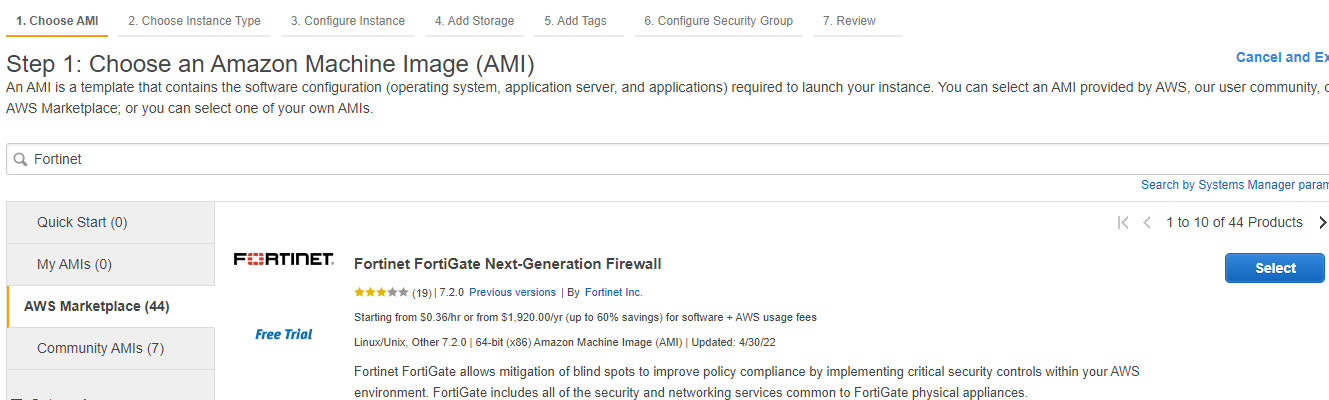
Task: Click the Cancel and Exit link
Action: point(1282,57)
